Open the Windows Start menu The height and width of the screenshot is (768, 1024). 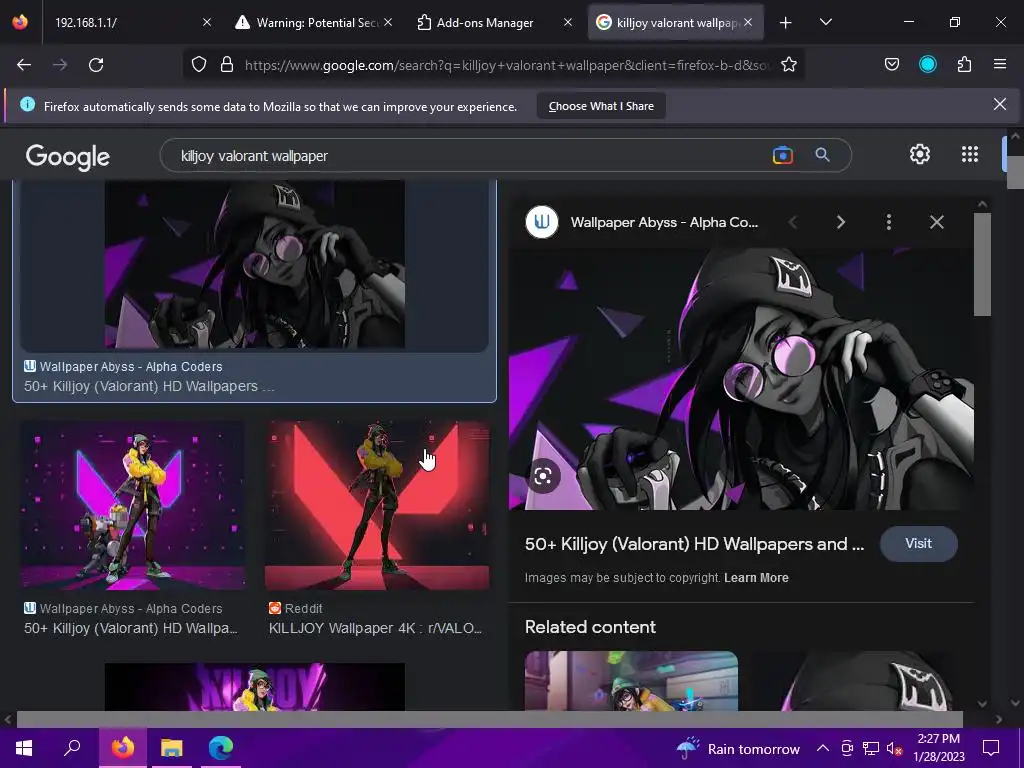(24, 748)
